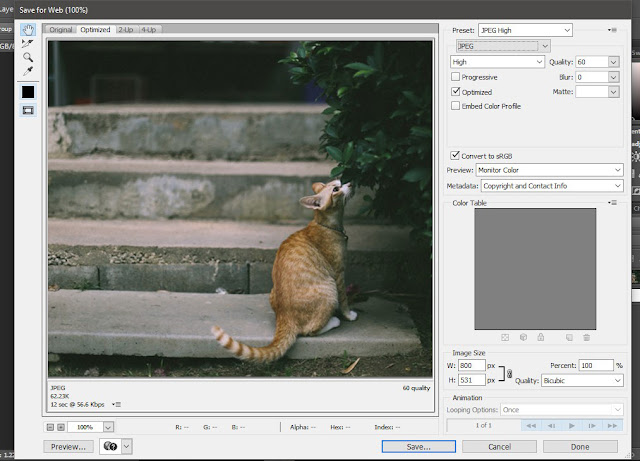640x461 pixels.
Task: Click the zoom out minus icon
Action: pos(50,427)
